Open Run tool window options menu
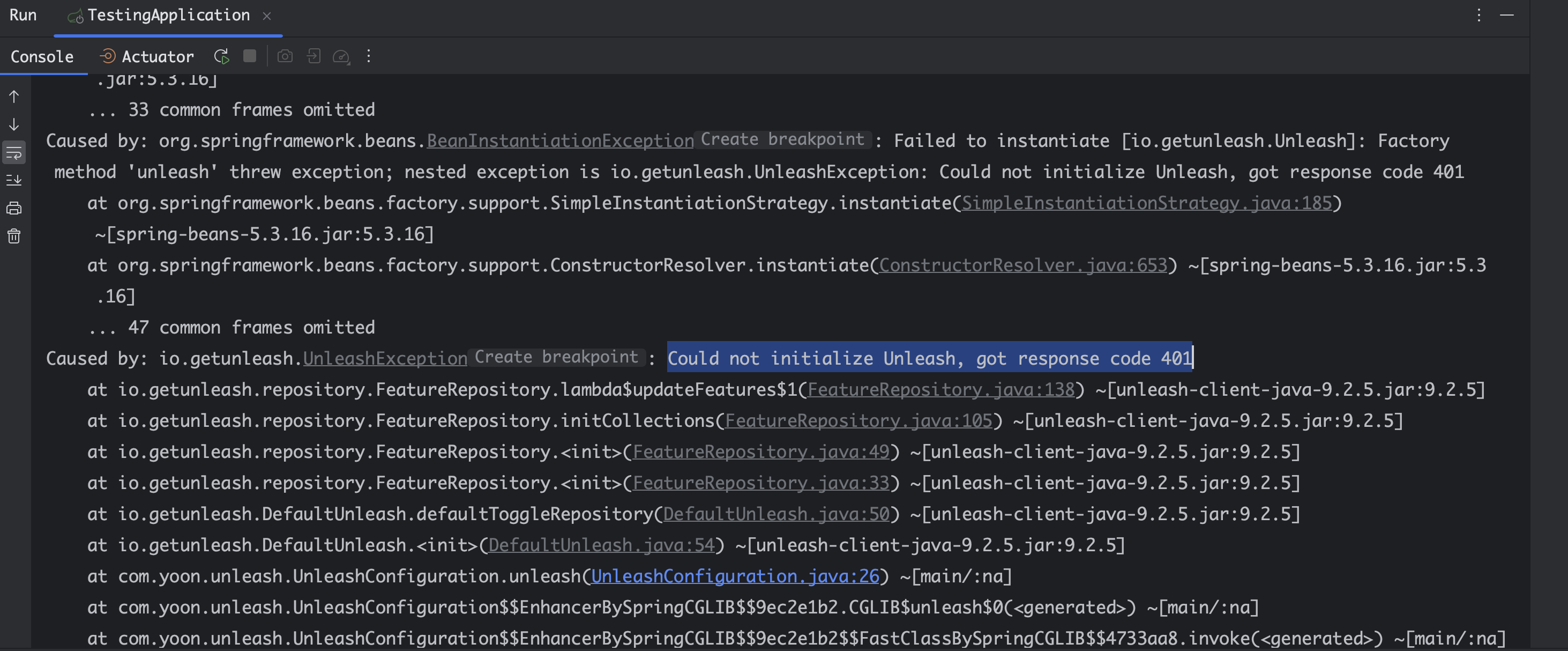 coord(1479,15)
